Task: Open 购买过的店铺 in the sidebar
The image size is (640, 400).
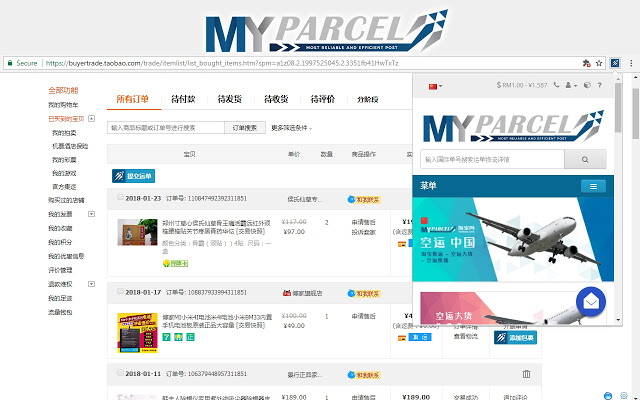Action: [x=66, y=200]
